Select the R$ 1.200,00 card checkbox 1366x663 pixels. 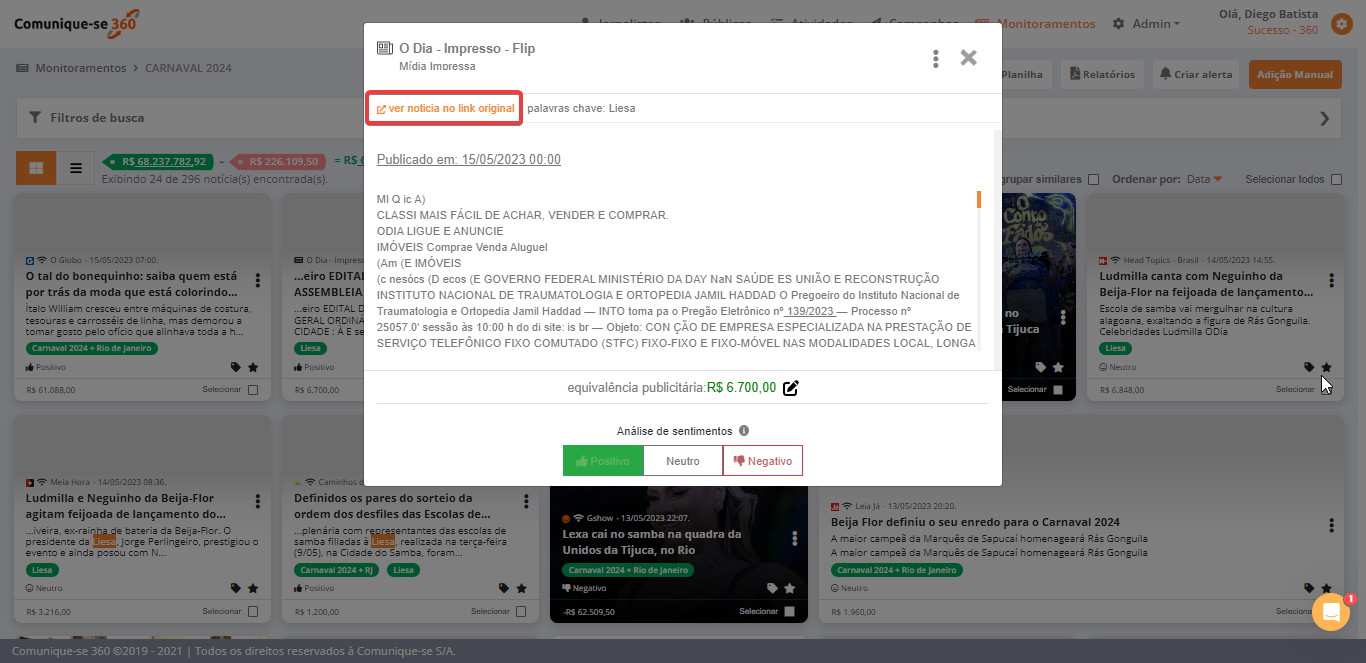click(x=521, y=612)
